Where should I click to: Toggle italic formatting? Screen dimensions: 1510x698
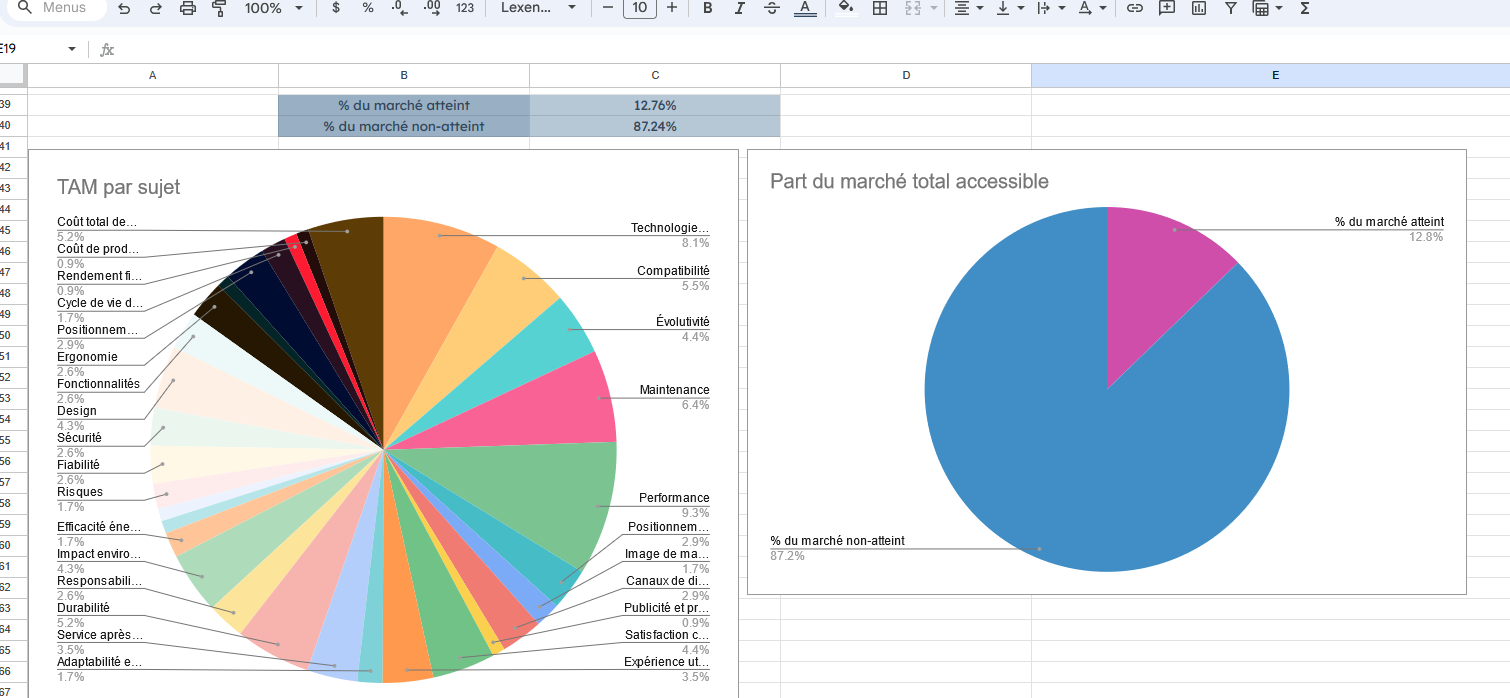[x=739, y=8]
